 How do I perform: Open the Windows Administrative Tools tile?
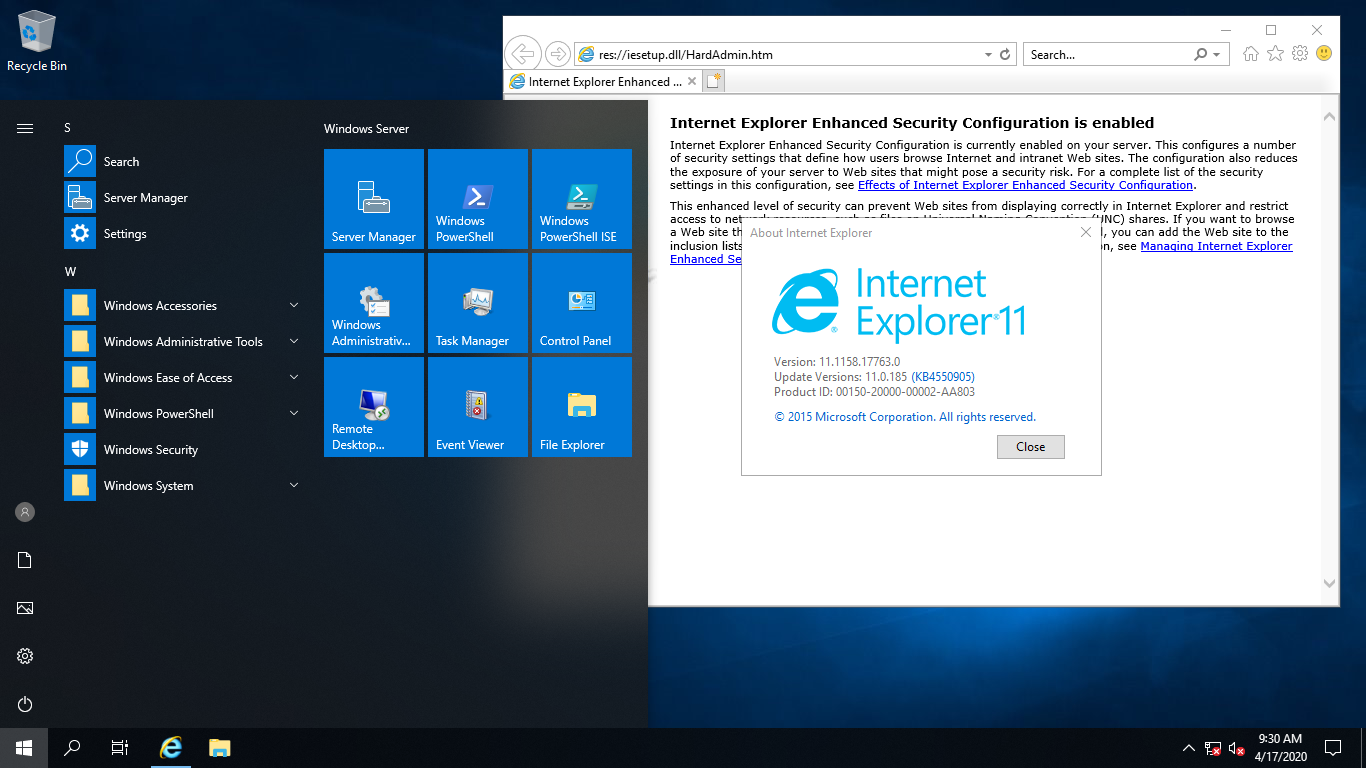click(374, 303)
